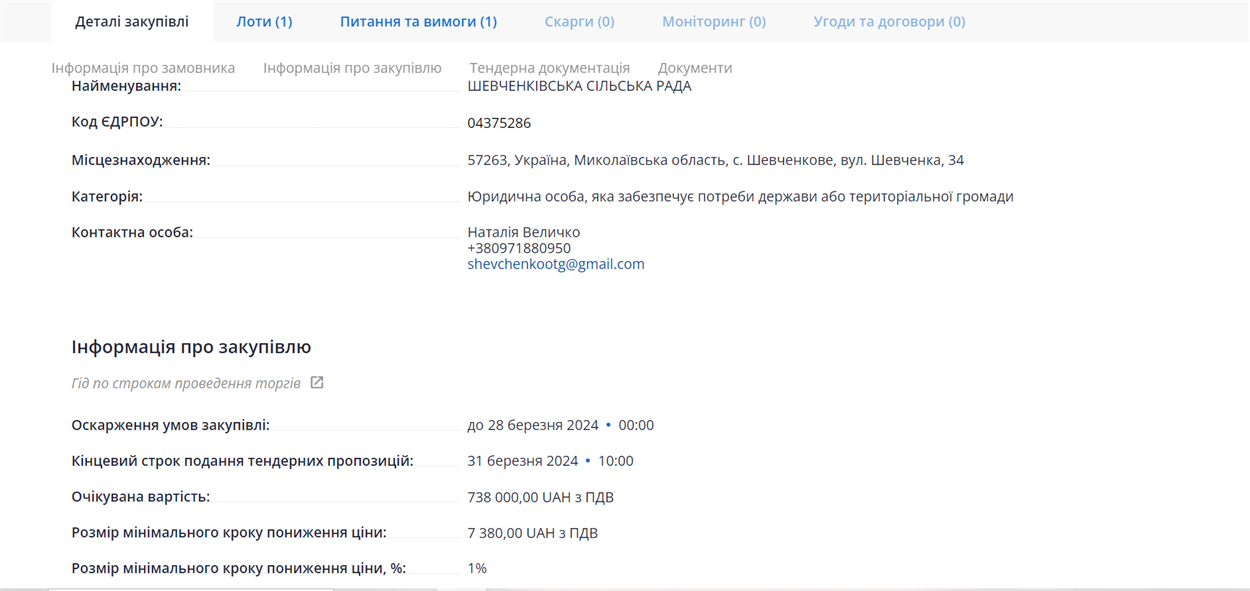Click the minimum step value 7 380,00 UAH
This screenshot has width=1250, height=591.
pos(532,533)
